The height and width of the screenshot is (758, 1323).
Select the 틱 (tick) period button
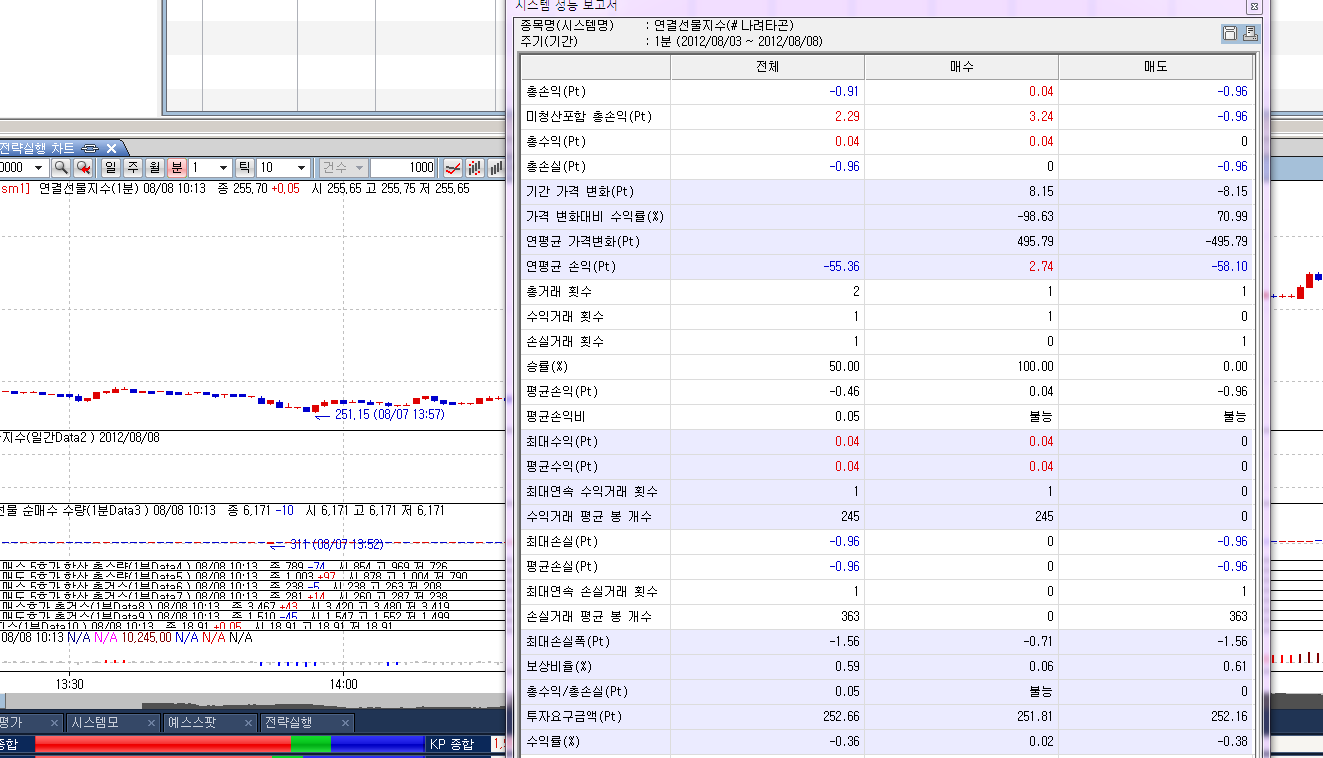[244, 168]
